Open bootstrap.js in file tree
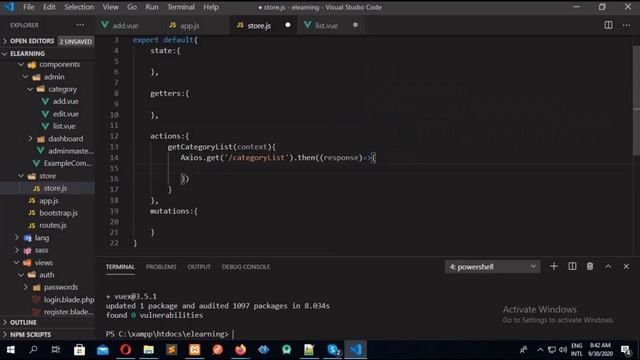 click(x=58, y=213)
